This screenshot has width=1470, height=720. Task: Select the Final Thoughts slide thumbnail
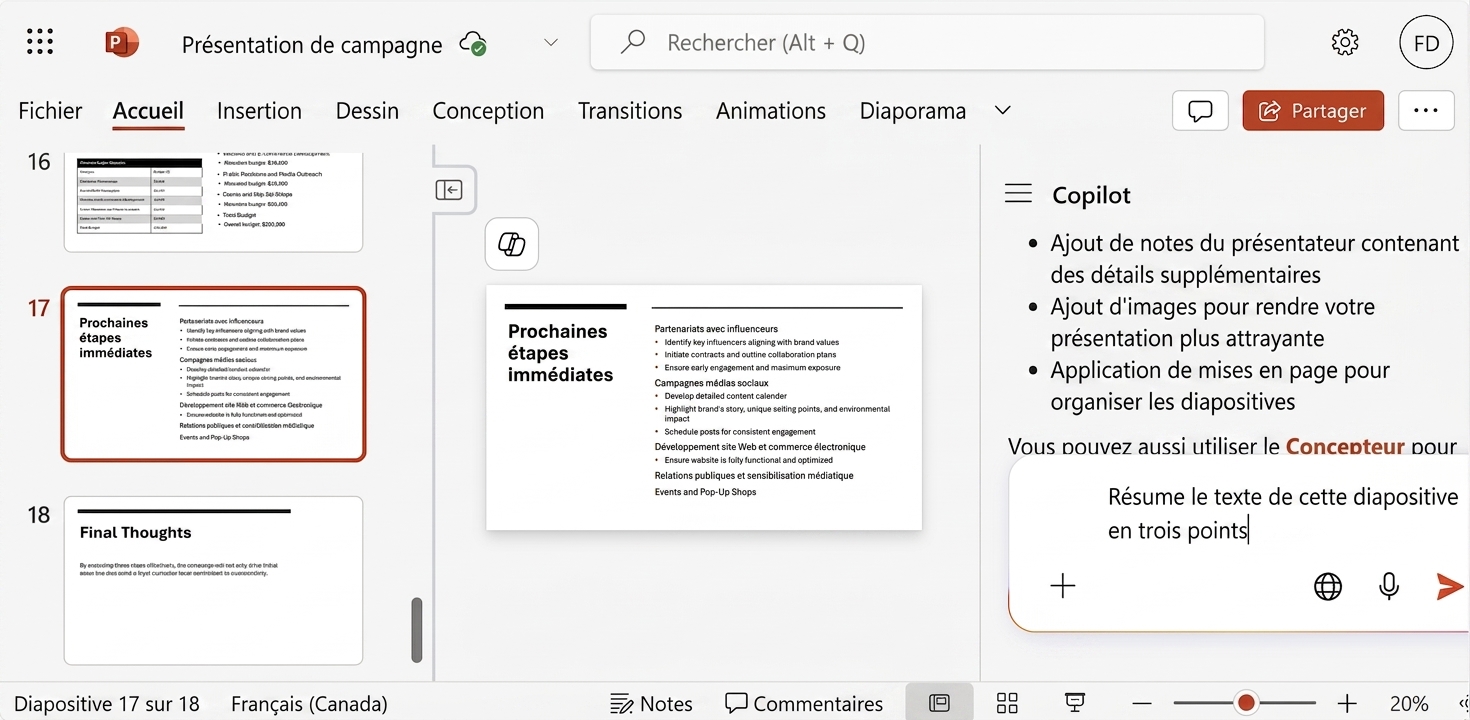tap(213, 580)
